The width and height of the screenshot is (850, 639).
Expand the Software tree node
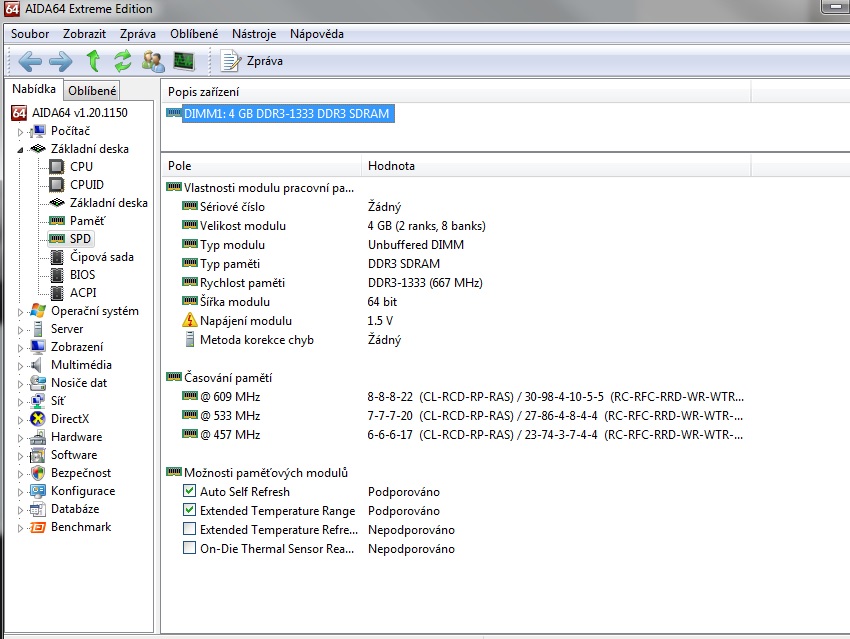(20, 456)
